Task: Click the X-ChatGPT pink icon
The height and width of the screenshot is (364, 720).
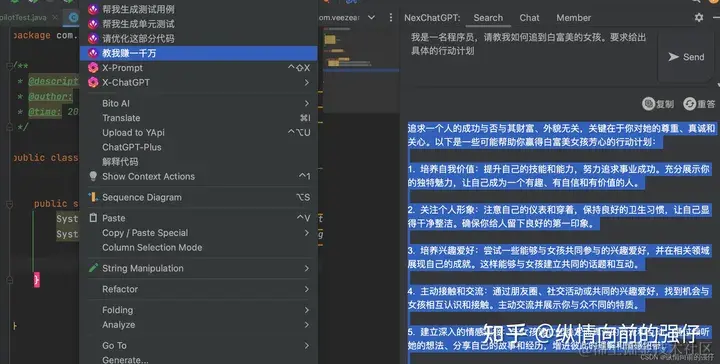Action: pyautogui.click(x=93, y=83)
